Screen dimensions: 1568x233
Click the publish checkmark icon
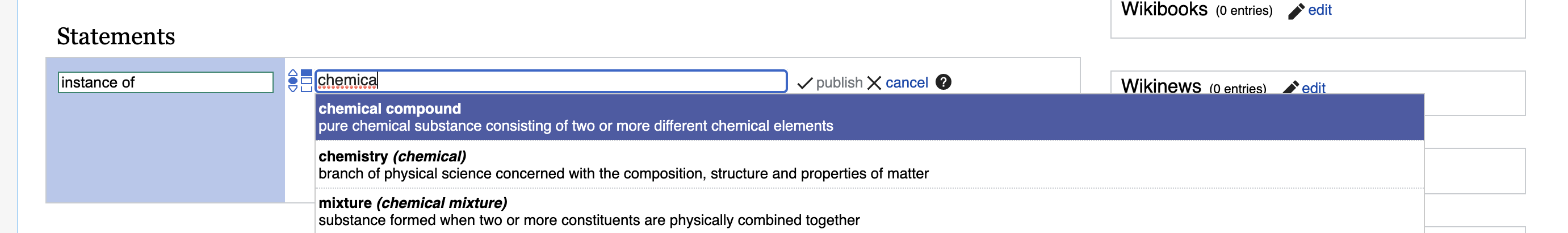click(804, 83)
